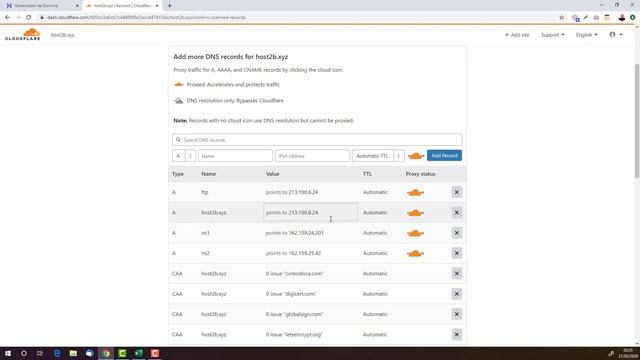
Task: Open the Automatic TTL dropdown
Action: point(378,156)
